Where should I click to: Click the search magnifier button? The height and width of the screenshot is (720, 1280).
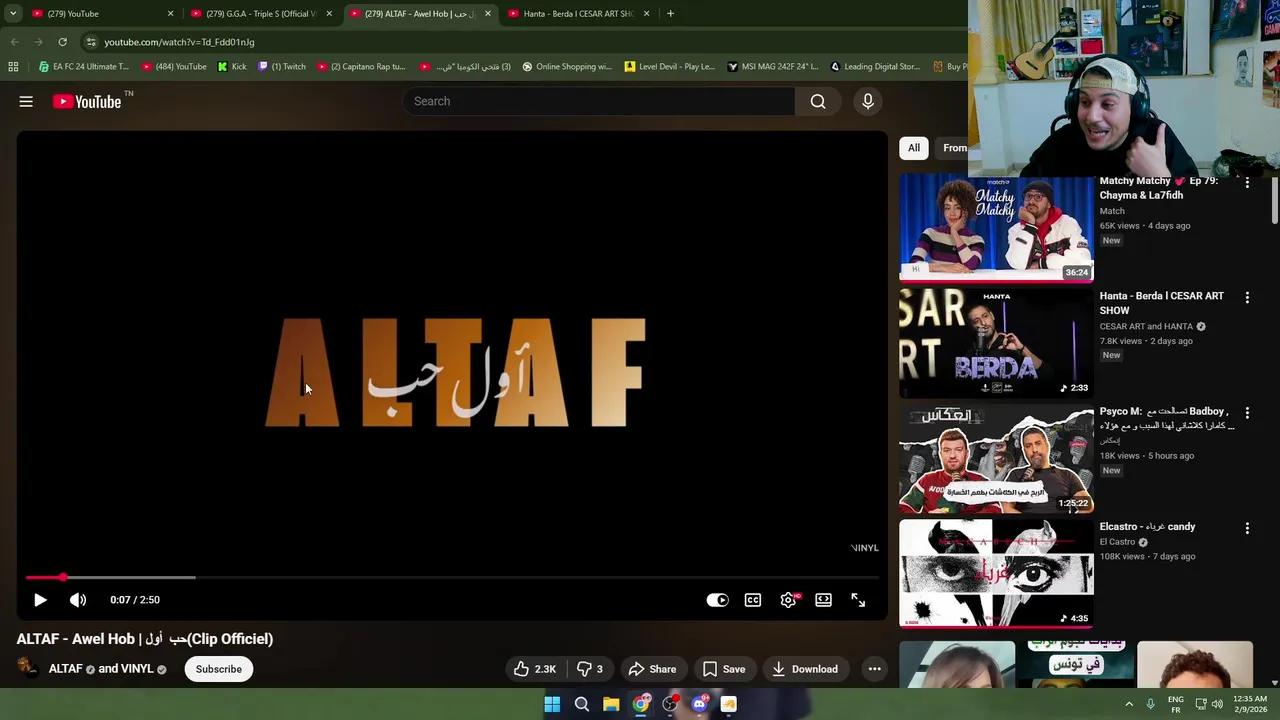tap(818, 101)
